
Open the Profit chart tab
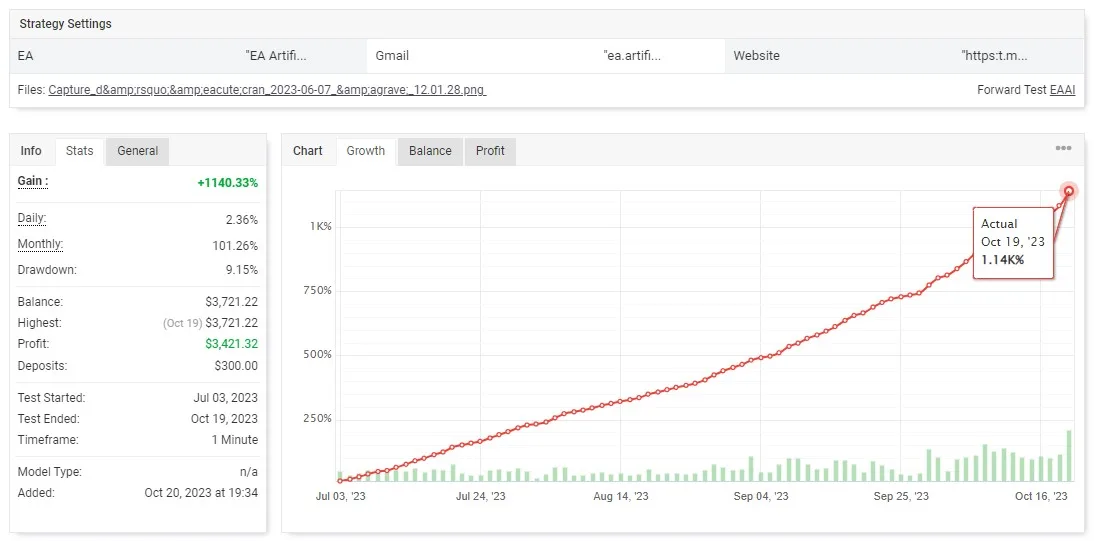490,151
